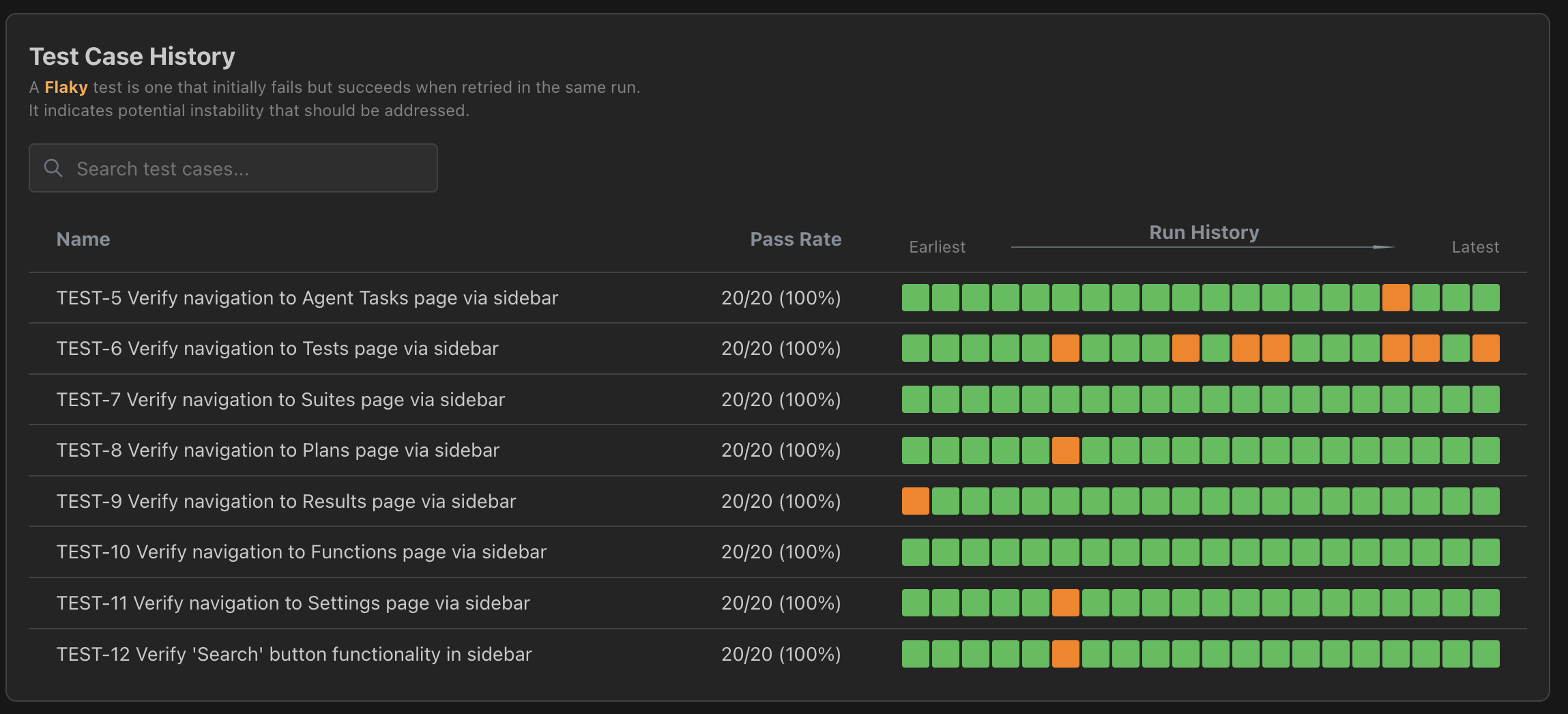Screen dimensions: 1568x714
Task: Sort results by Pass Rate column header
Action: pos(795,239)
